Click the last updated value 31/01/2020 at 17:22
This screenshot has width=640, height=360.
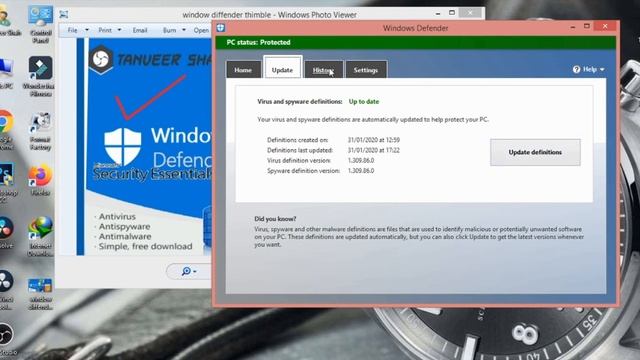(x=373, y=150)
